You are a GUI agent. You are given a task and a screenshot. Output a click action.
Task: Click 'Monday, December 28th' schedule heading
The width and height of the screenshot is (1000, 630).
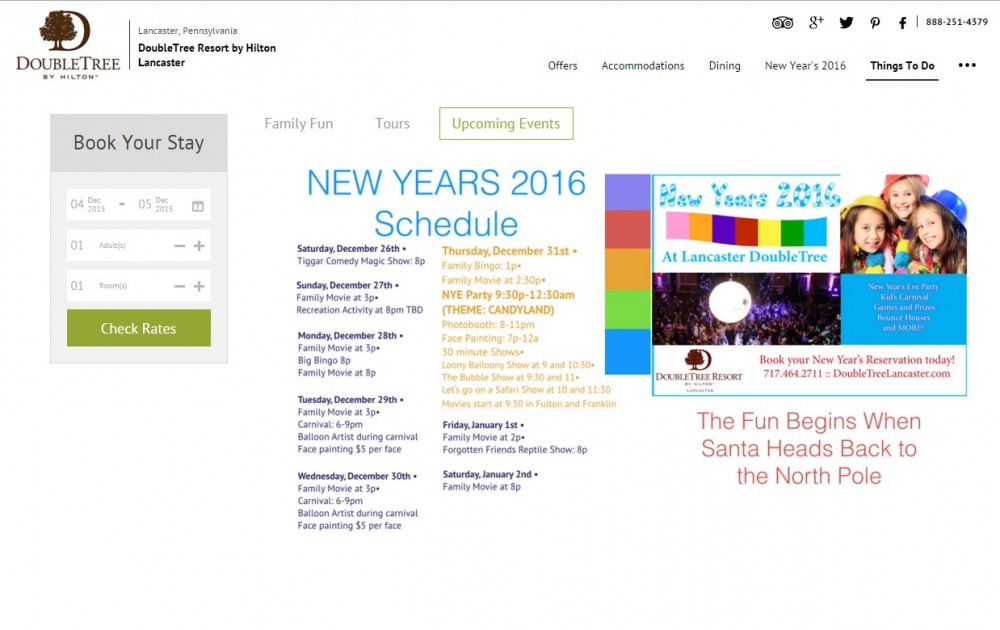click(x=350, y=335)
